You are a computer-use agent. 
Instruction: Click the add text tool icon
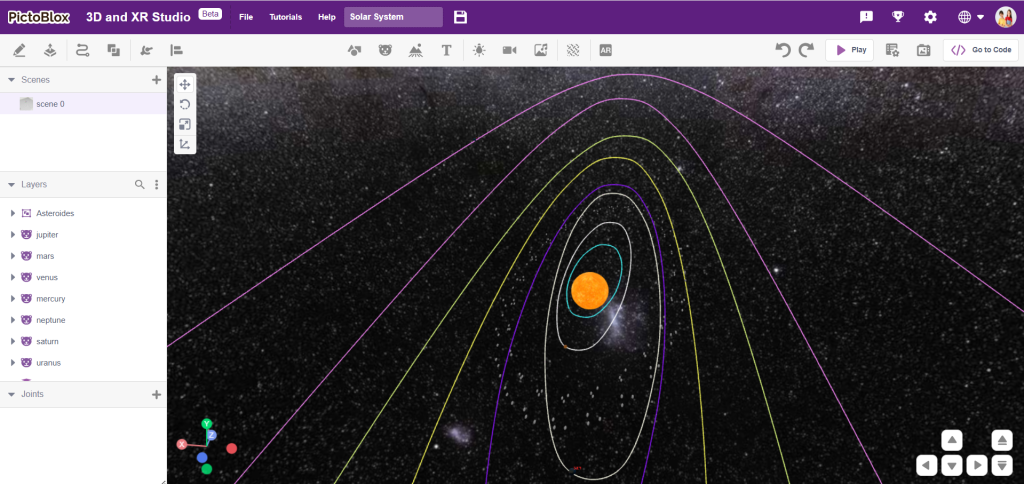(x=446, y=50)
